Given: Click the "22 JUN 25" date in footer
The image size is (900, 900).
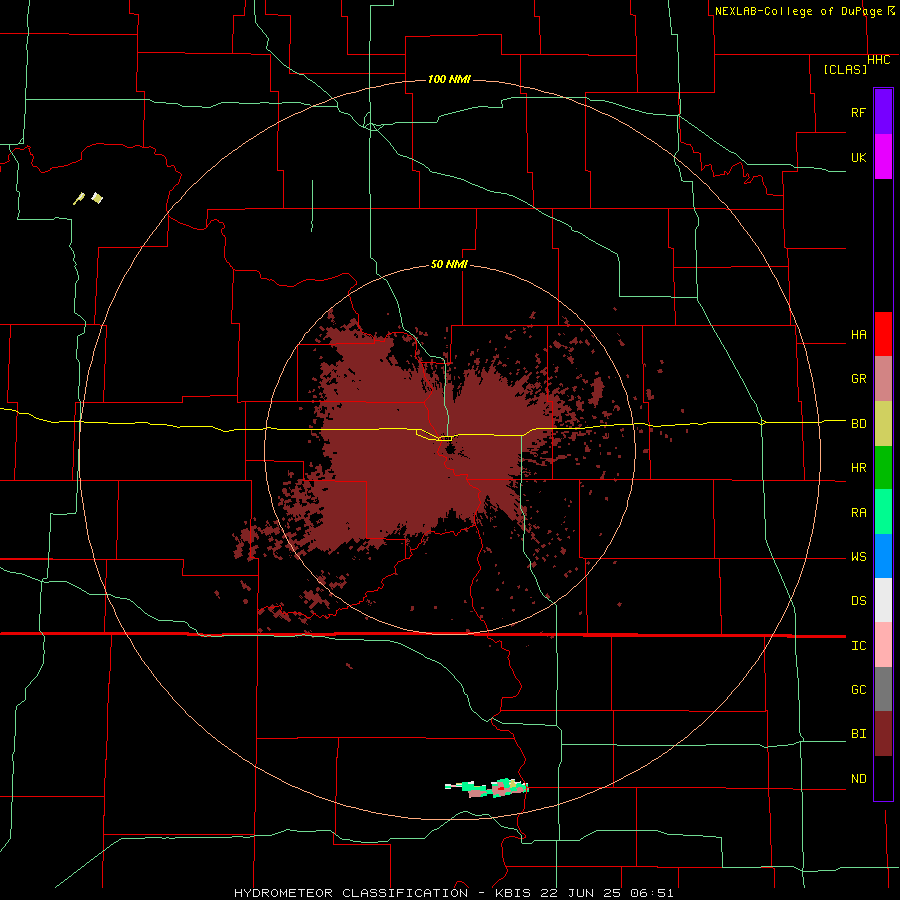Looking at the screenshot, I should point(583,893).
